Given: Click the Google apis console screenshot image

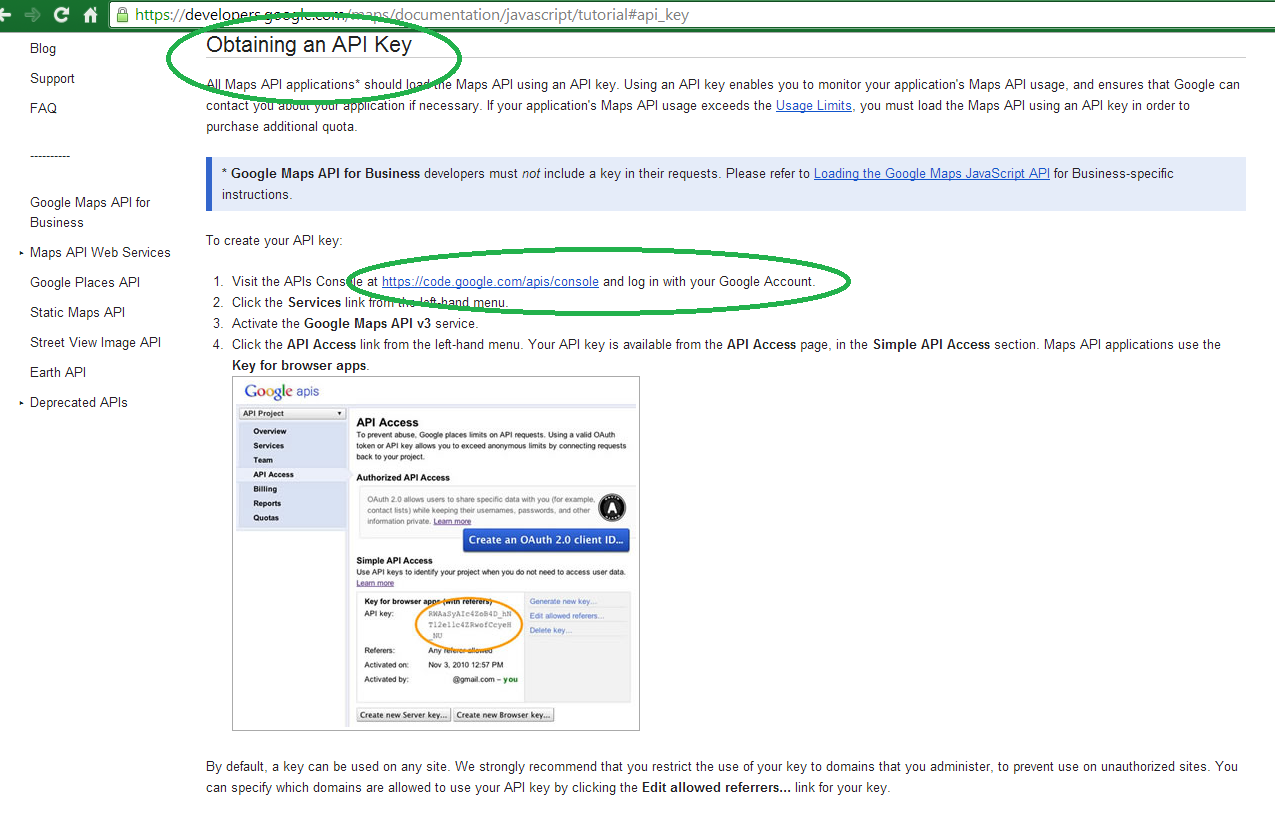Looking at the screenshot, I should [x=436, y=553].
